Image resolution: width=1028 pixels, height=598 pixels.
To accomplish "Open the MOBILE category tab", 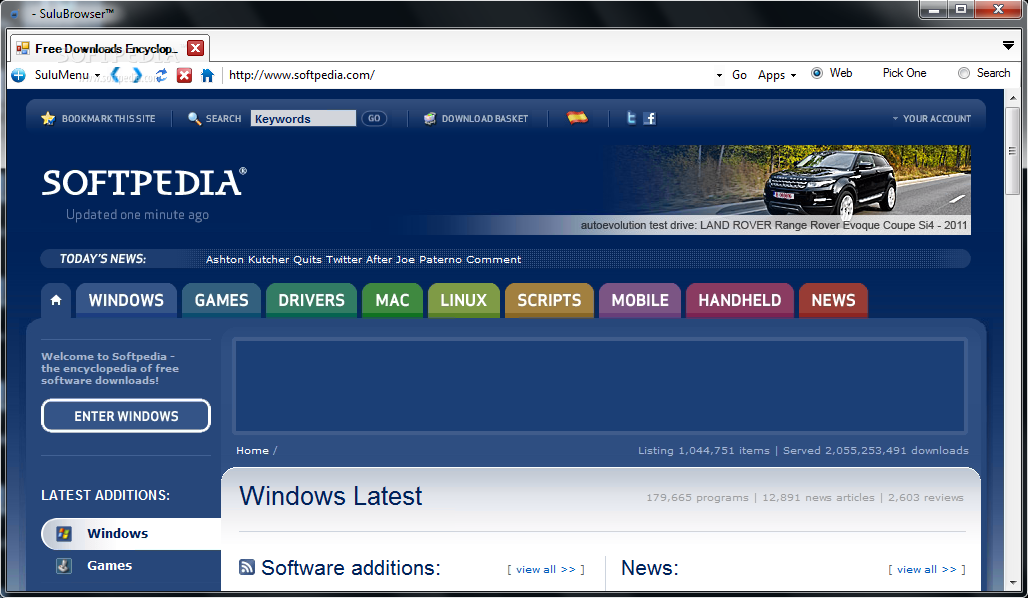I will [x=640, y=300].
